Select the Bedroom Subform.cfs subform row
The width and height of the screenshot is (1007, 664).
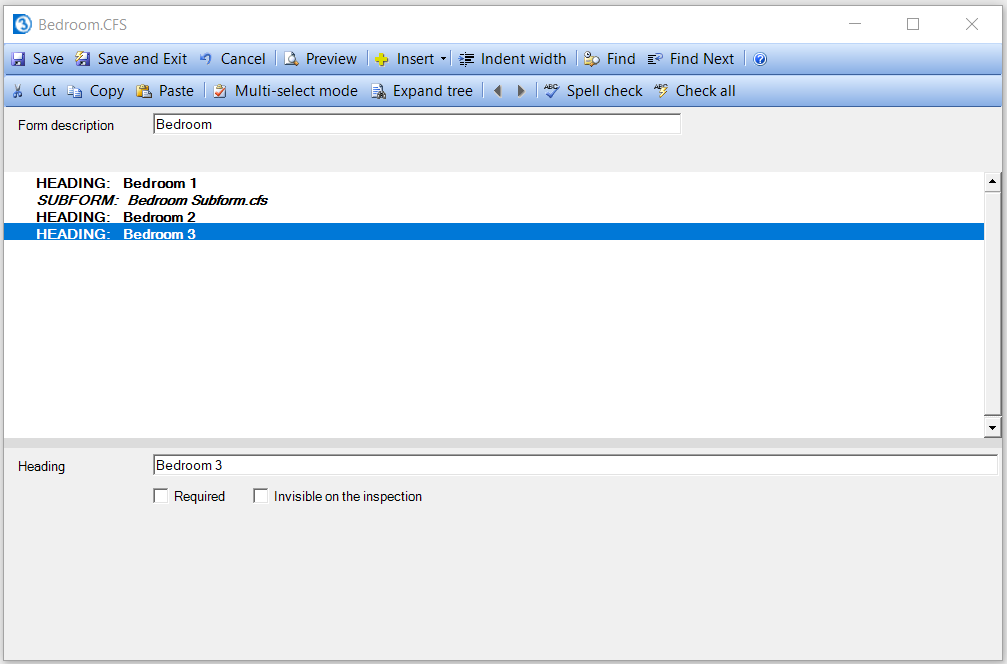(x=494, y=200)
